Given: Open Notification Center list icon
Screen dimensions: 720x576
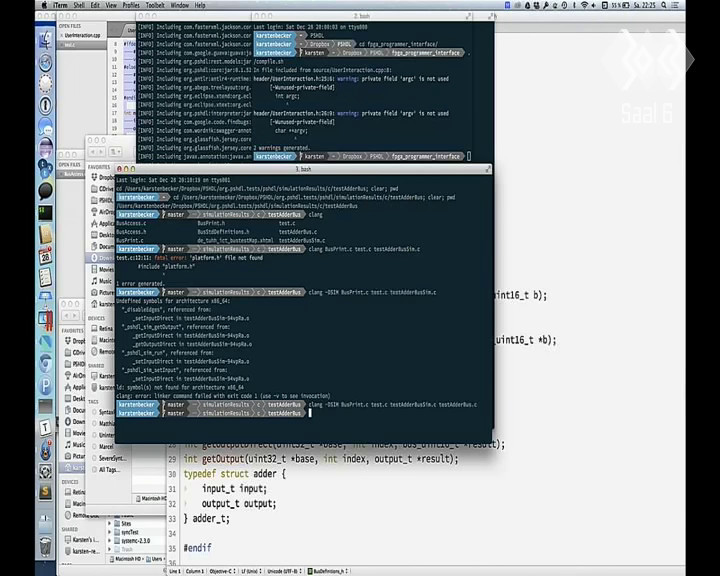Looking at the screenshot, I should [x=675, y=5].
